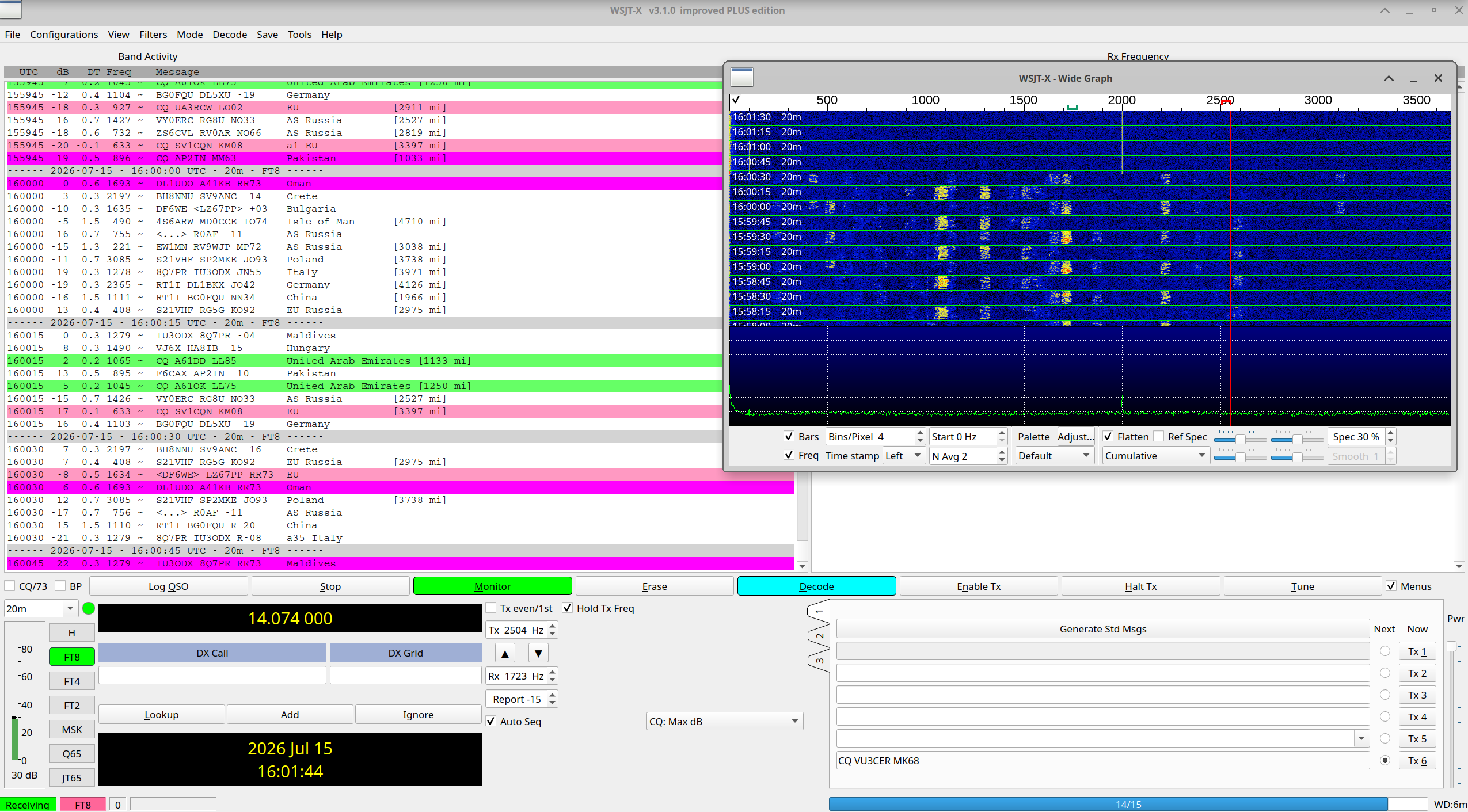The height and width of the screenshot is (812, 1468).
Task: Toggle the BP checkbox
Action: [x=60, y=586]
